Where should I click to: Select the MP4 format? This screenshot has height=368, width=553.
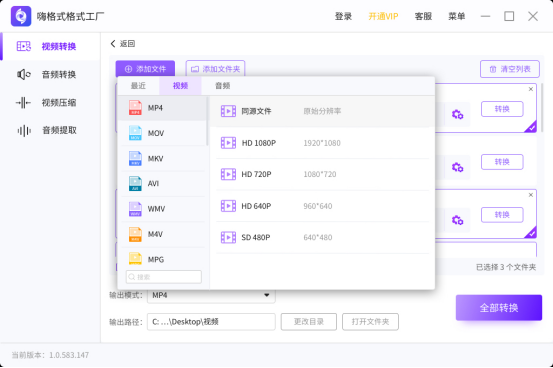point(162,108)
